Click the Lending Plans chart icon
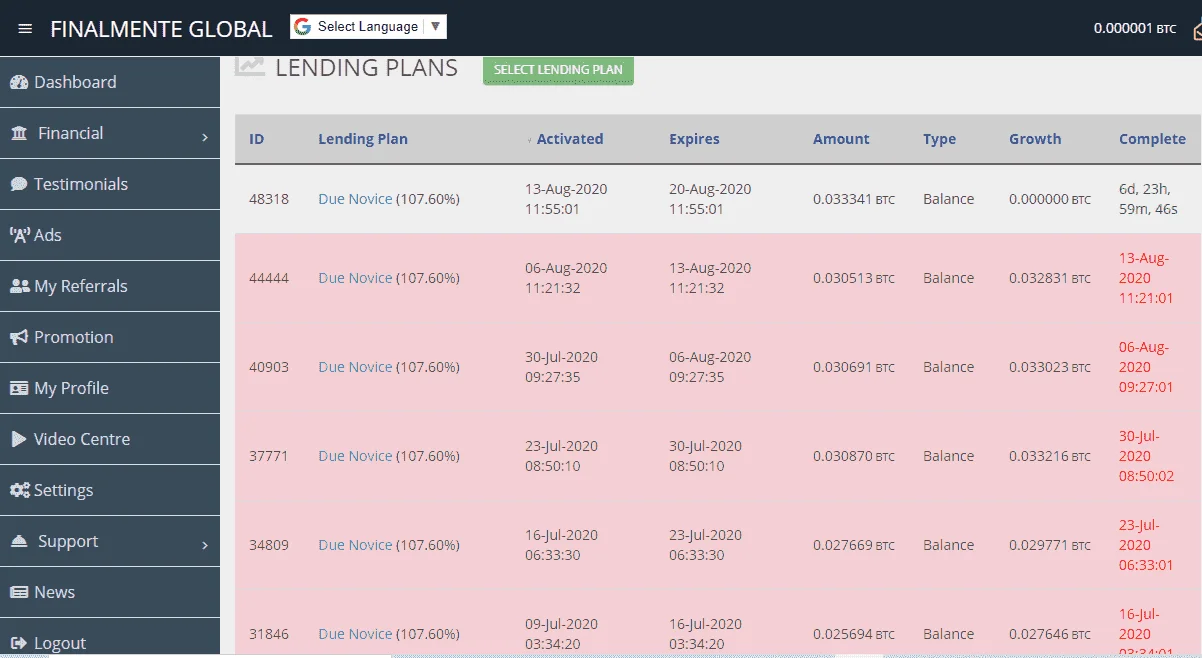The width and height of the screenshot is (1202, 658). [250, 67]
